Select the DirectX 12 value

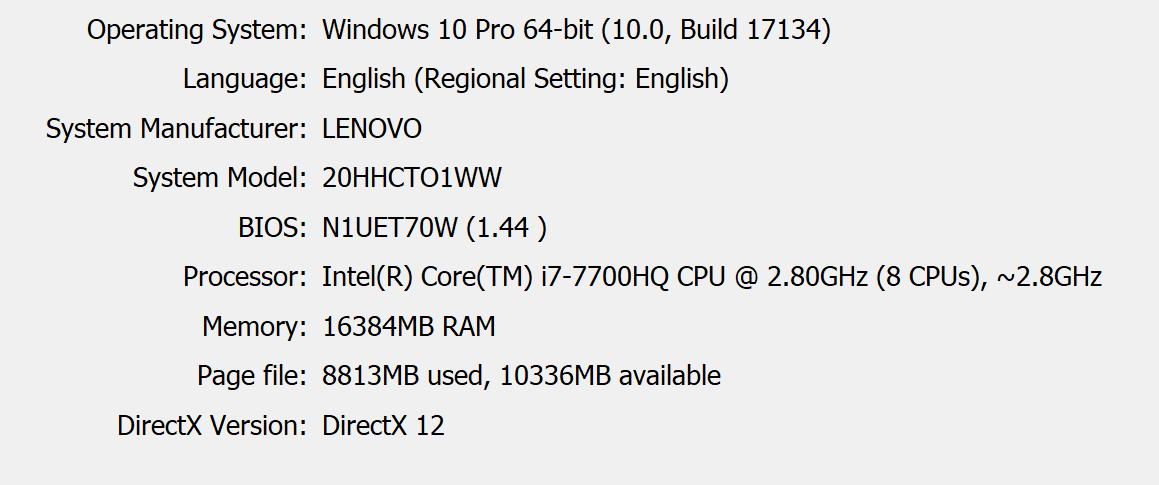(383, 426)
